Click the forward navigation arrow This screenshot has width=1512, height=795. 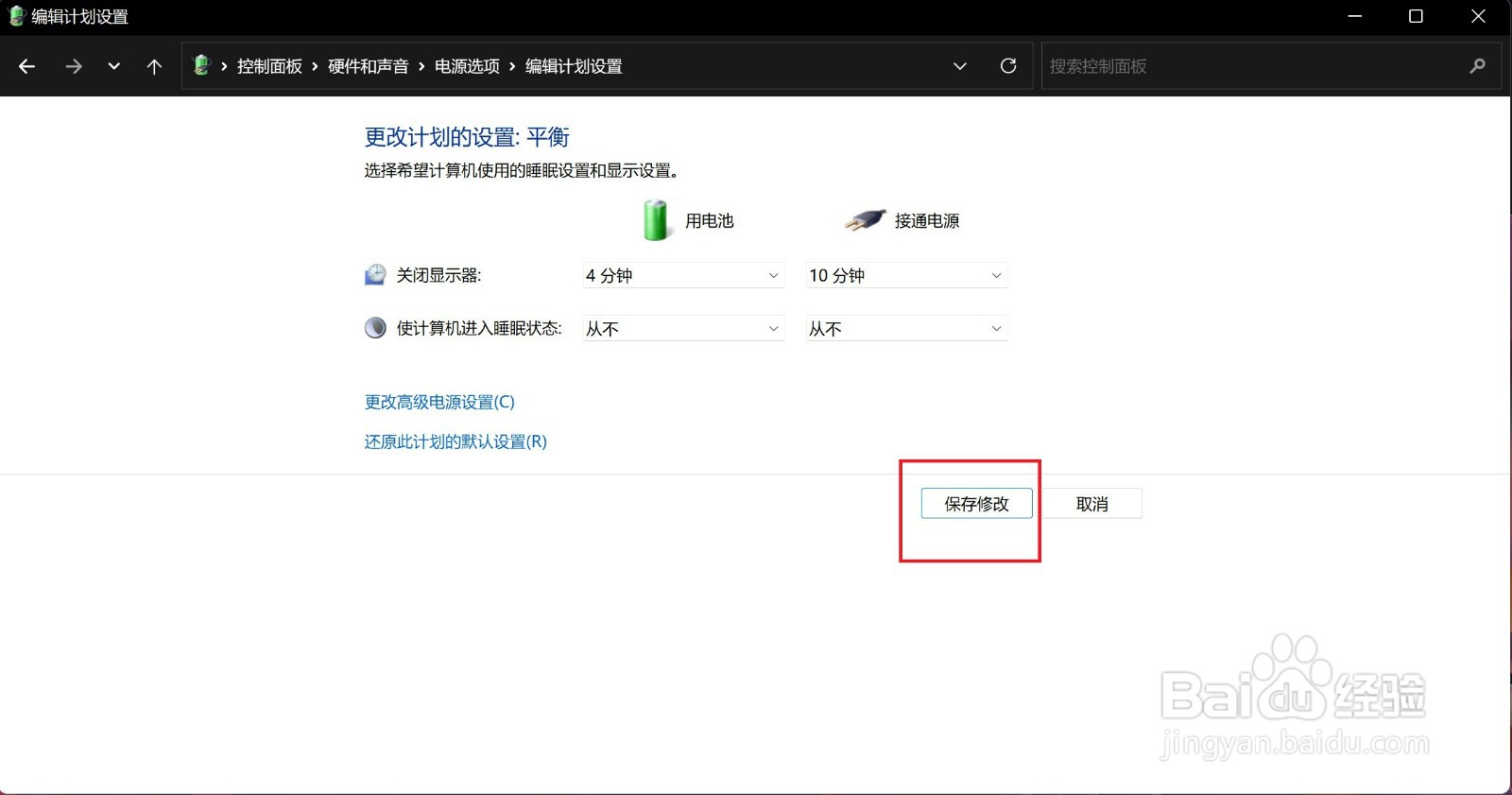coord(73,66)
